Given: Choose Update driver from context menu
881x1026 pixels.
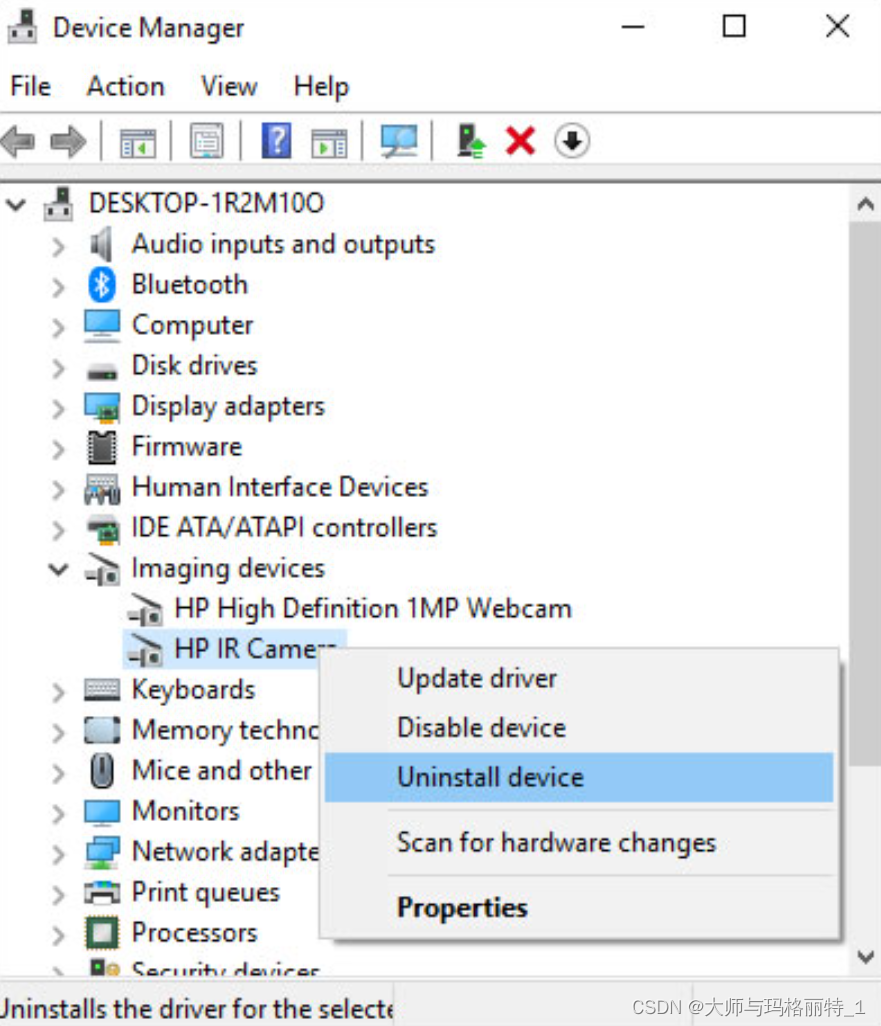Looking at the screenshot, I should (579, 679).
